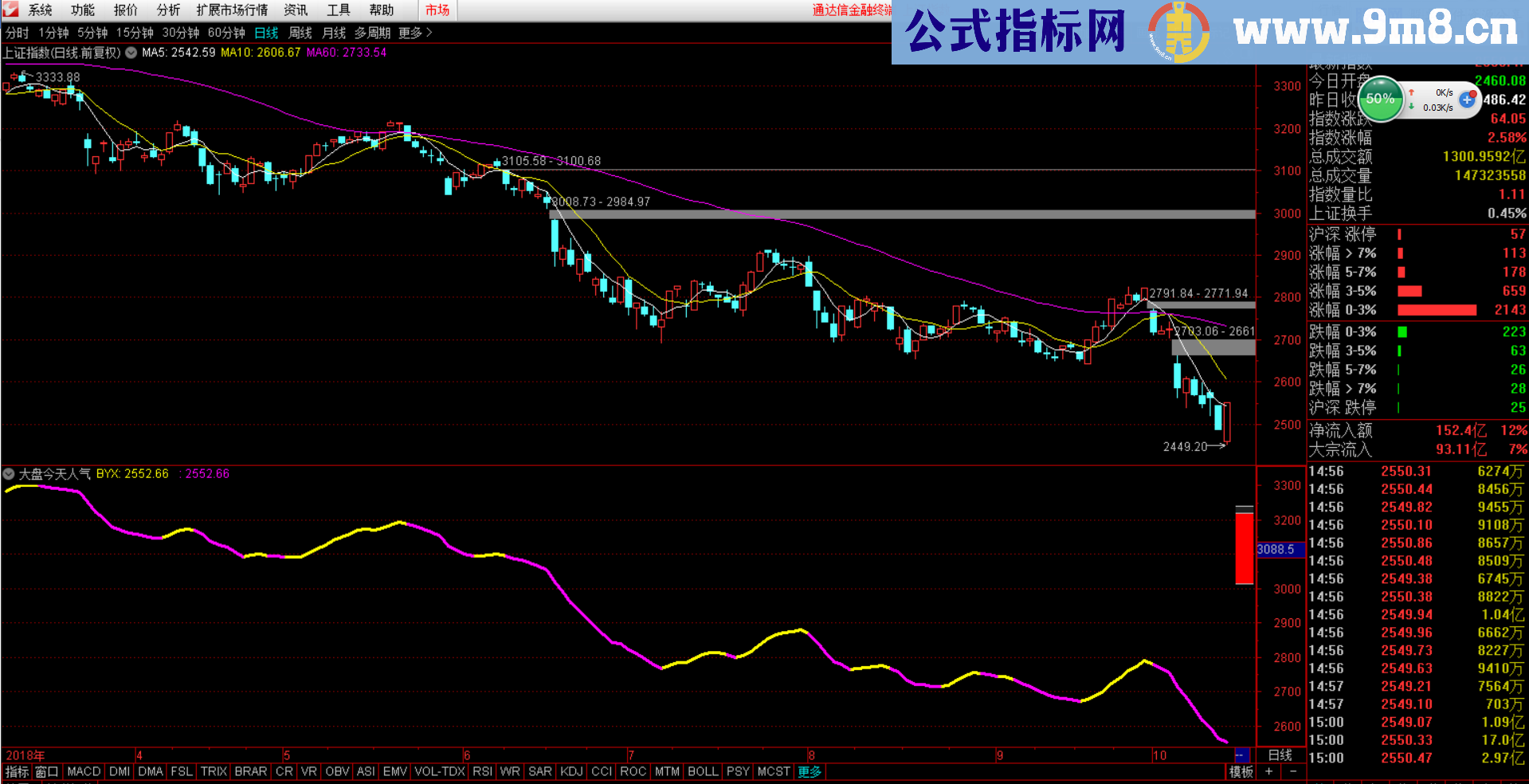1529x784 pixels.
Task: Zoom out the chart with minus button
Action: (x=1293, y=771)
